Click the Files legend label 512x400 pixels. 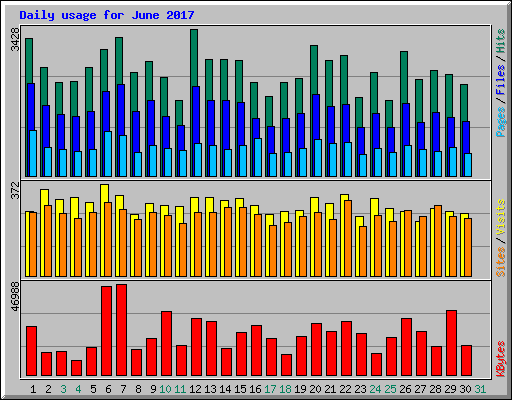click(501, 80)
